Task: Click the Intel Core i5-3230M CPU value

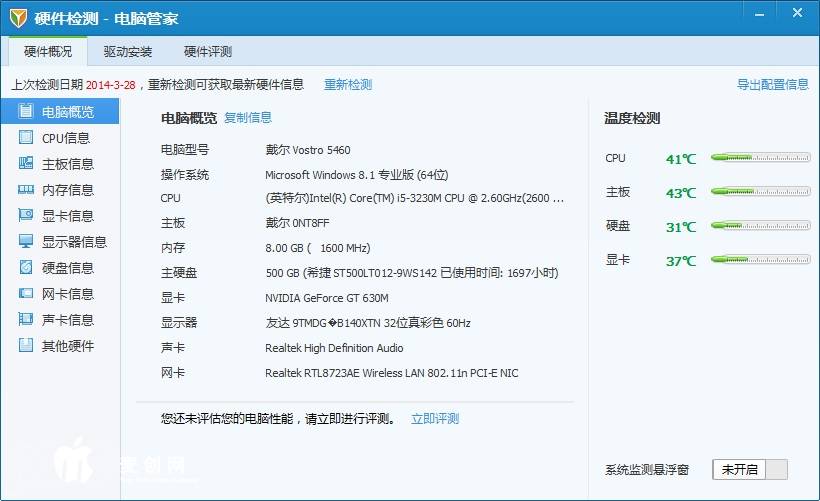Action: 415,198
